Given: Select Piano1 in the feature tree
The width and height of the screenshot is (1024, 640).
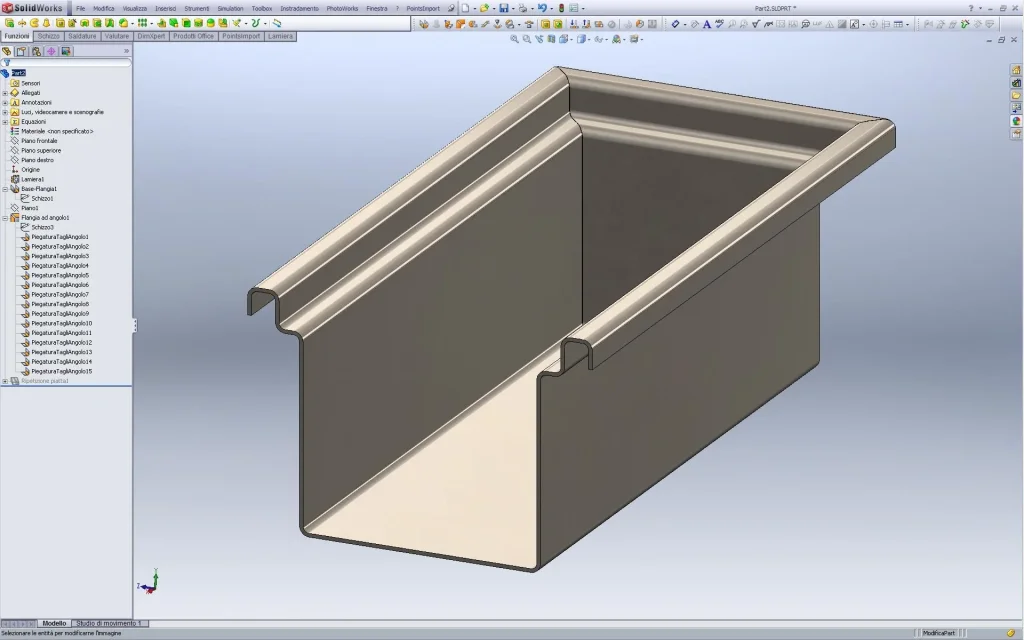Looking at the screenshot, I should tap(29, 208).
